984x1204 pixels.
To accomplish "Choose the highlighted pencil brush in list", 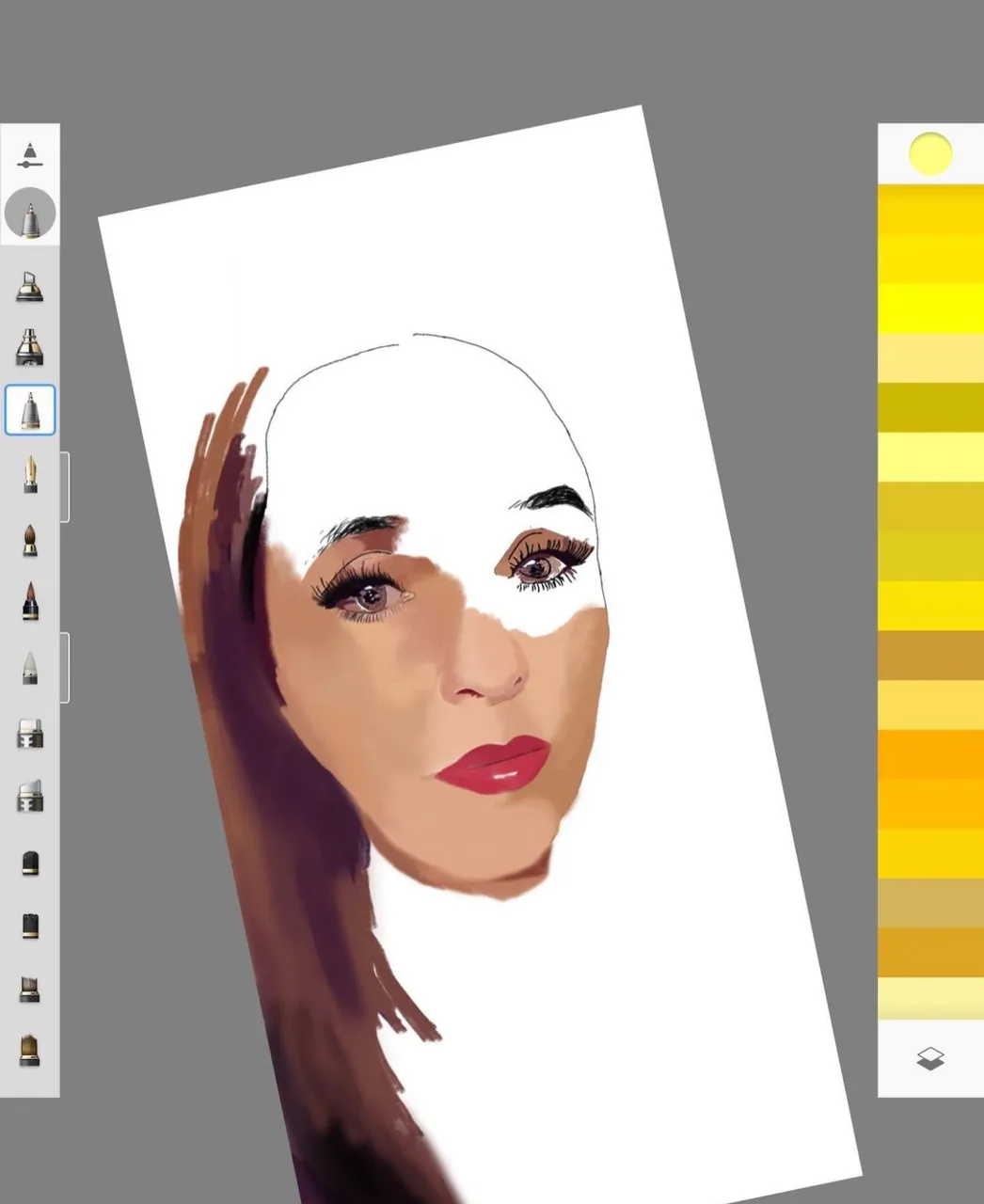I will click(x=30, y=410).
